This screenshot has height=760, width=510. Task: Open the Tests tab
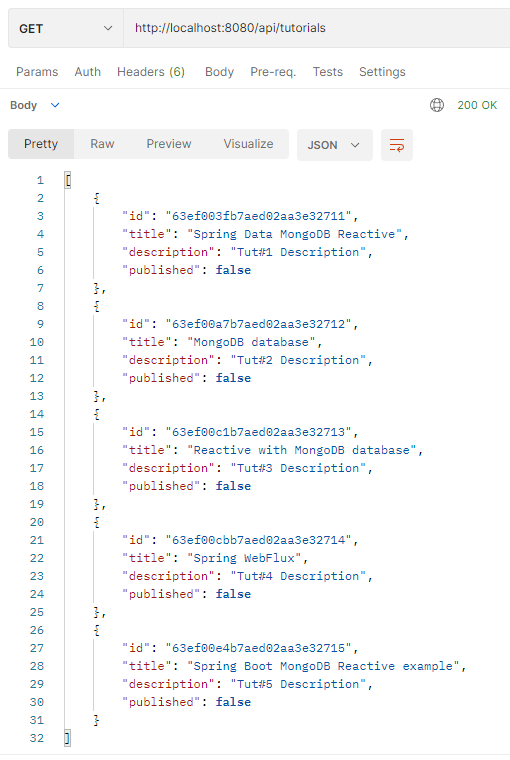click(x=328, y=72)
